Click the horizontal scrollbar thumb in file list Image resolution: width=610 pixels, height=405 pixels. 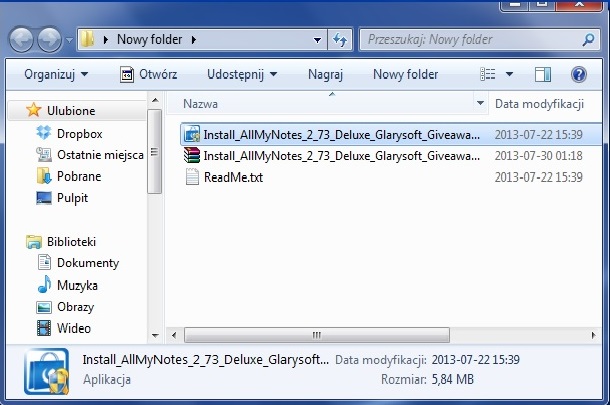pos(317,335)
